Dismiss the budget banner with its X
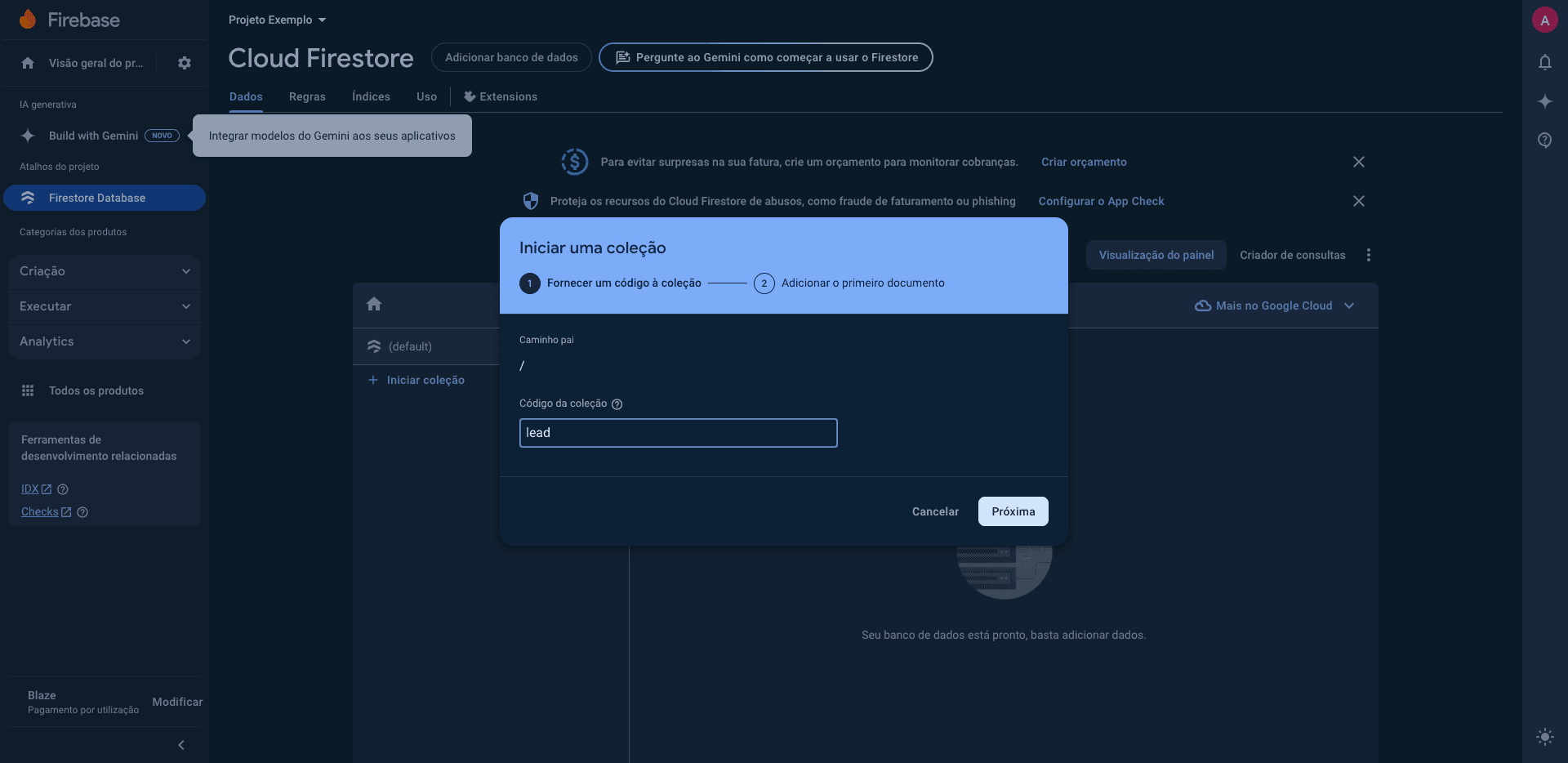 [1359, 162]
